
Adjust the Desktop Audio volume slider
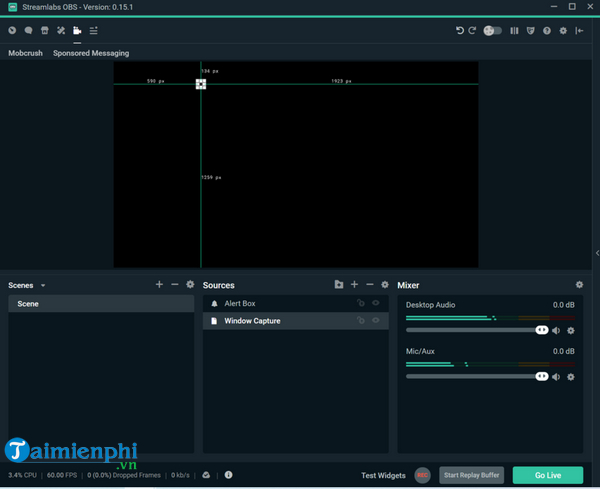(x=477, y=330)
